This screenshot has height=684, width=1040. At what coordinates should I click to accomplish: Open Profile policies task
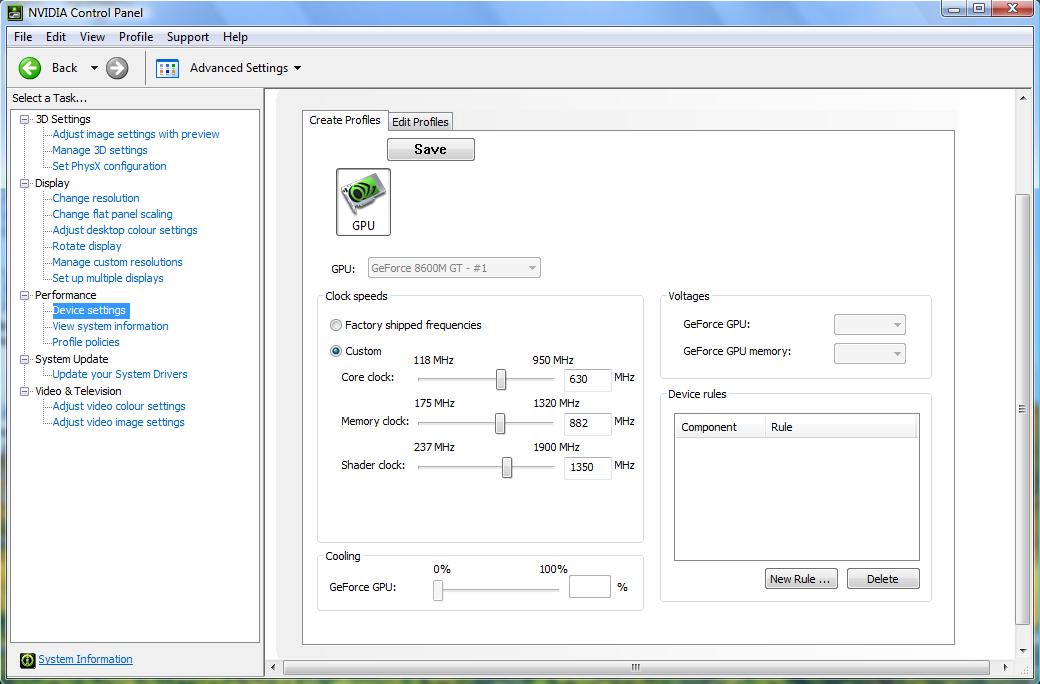86,342
